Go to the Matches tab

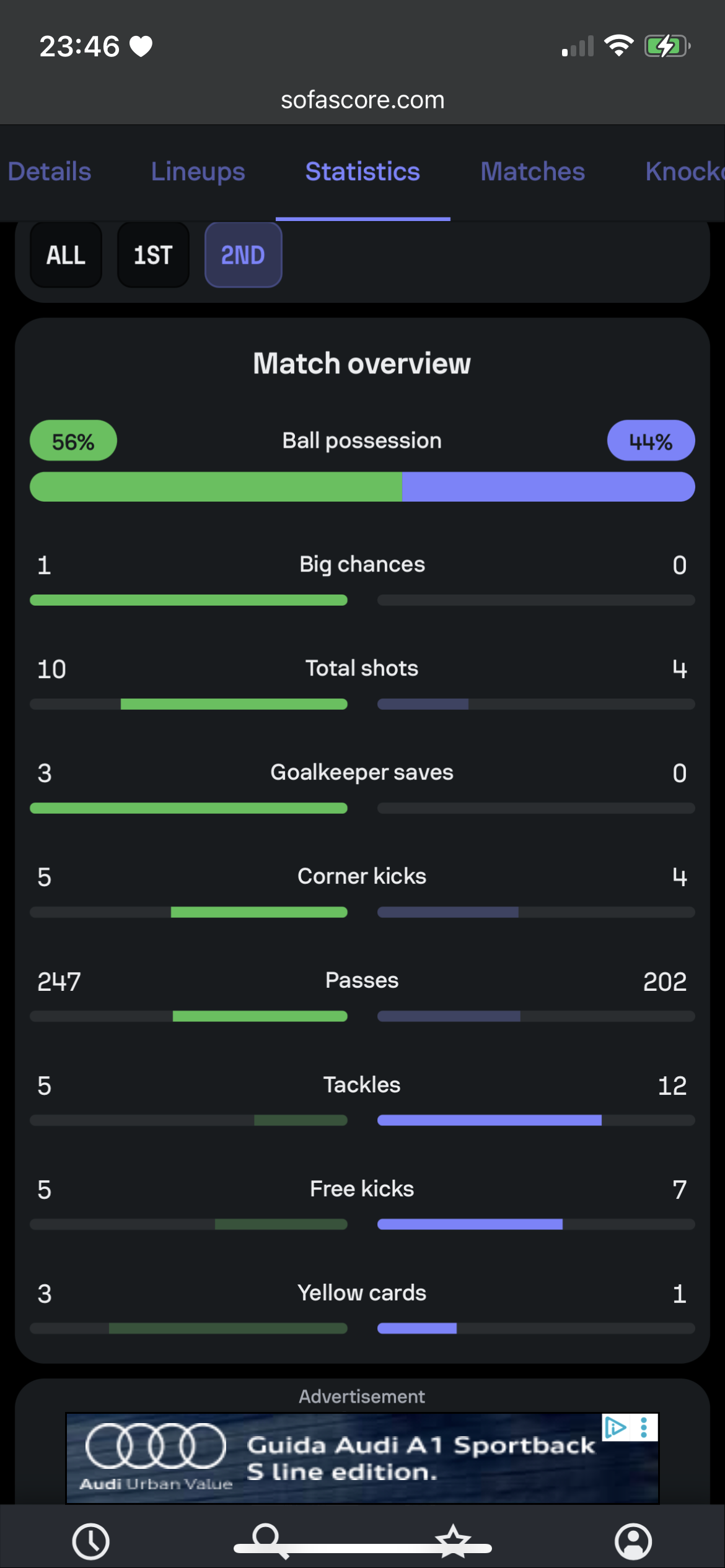(532, 172)
